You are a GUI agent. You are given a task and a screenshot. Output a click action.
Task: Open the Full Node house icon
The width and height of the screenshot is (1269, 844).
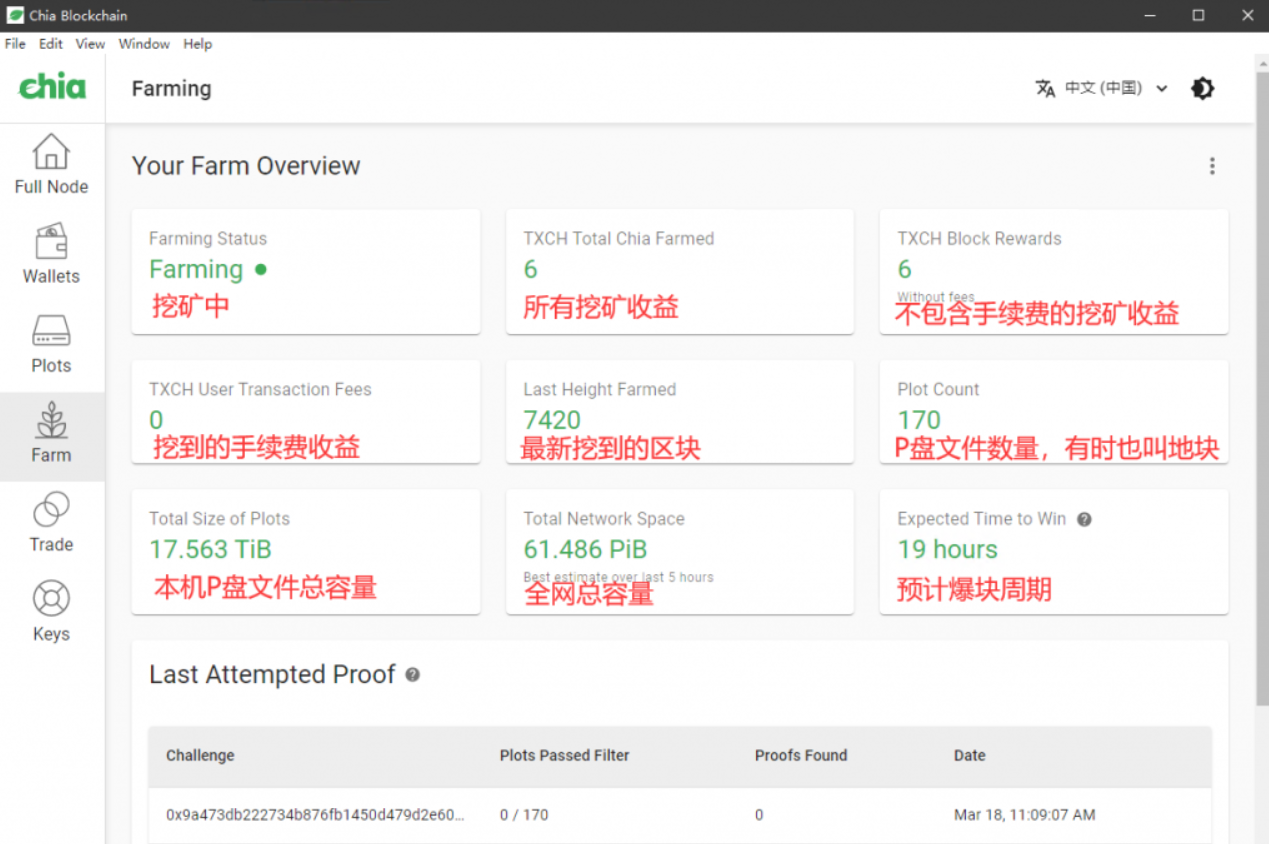pyautogui.click(x=51, y=152)
